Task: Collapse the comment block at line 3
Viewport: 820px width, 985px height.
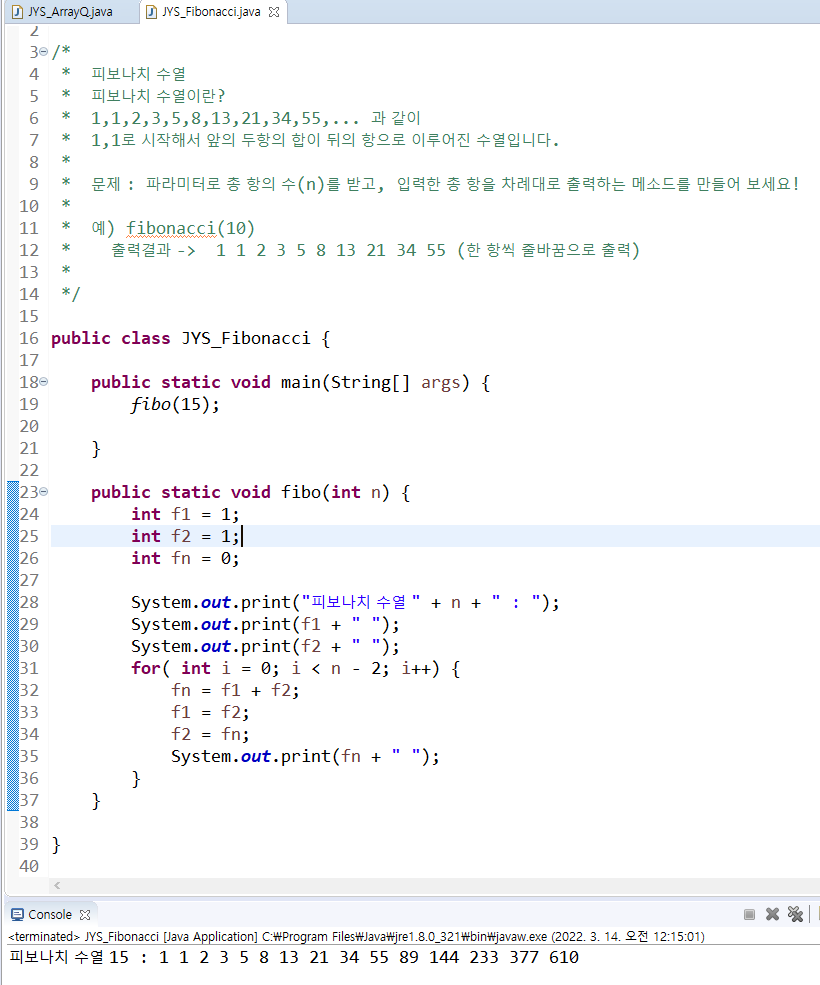Action: pos(43,52)
